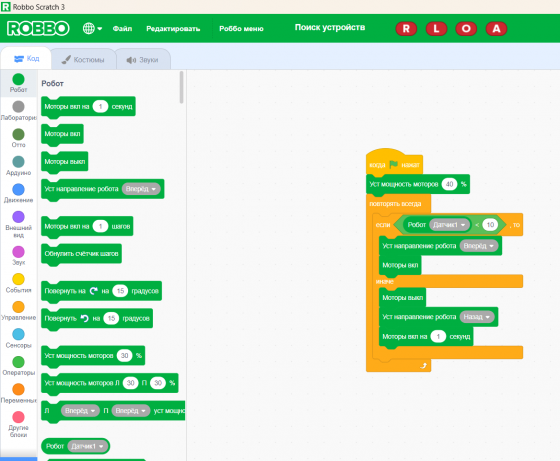Toggle the red L device indicator
560x461 pixels.
click(x=436, y=29)
